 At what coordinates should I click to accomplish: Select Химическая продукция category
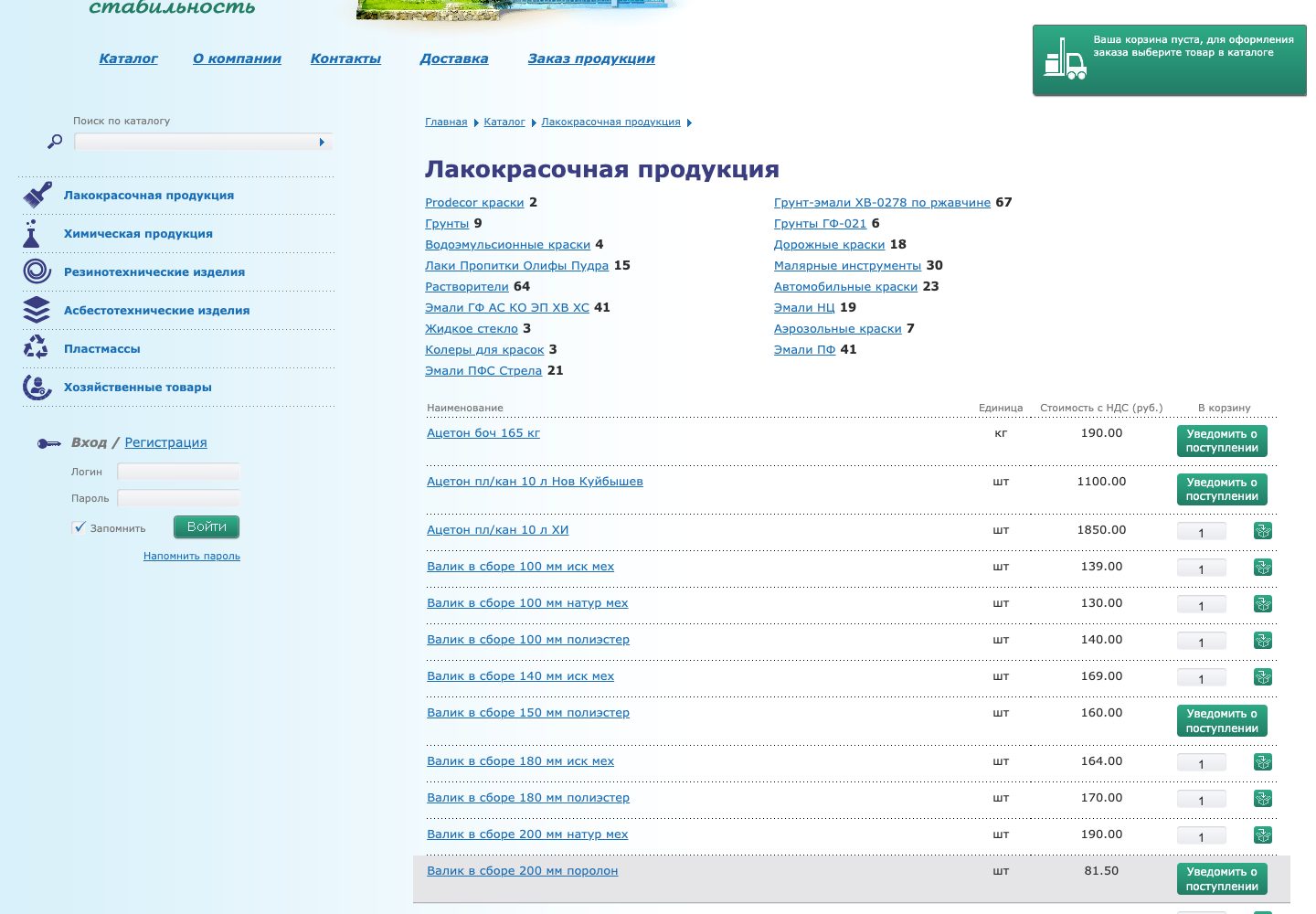click(138, 233)
